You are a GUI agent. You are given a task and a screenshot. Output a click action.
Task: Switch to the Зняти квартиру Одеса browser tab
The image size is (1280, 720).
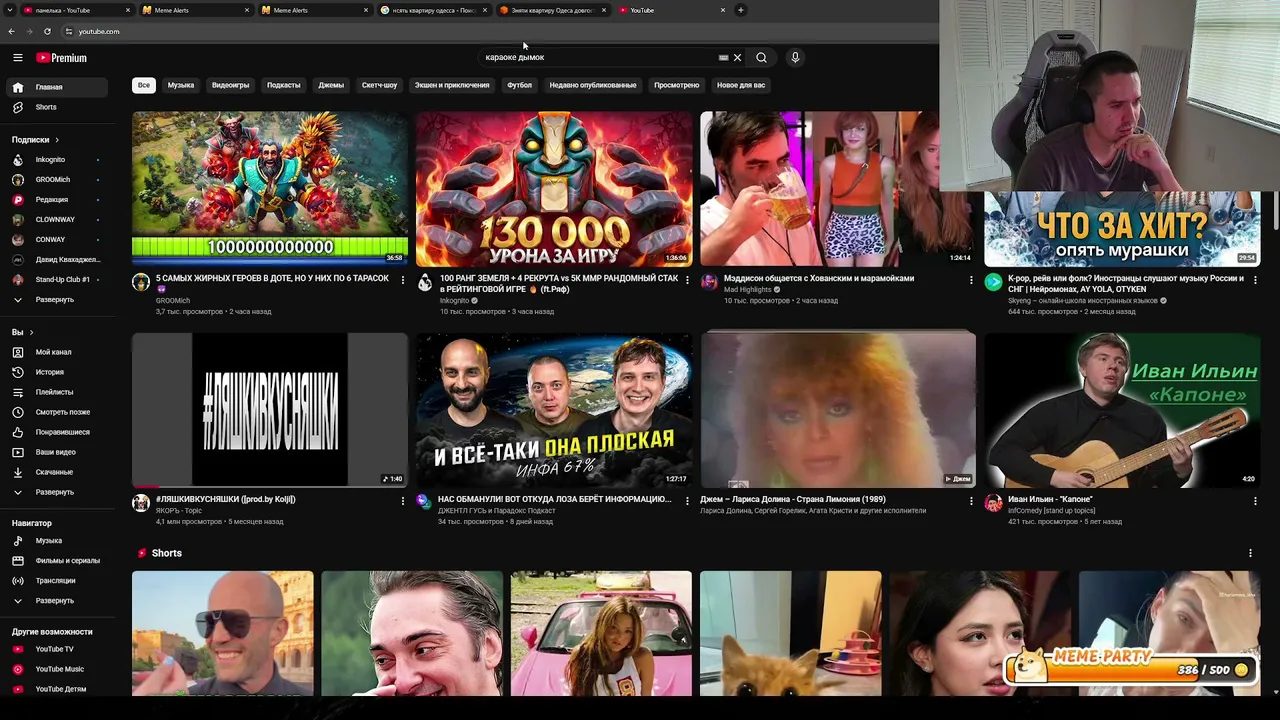552,10
